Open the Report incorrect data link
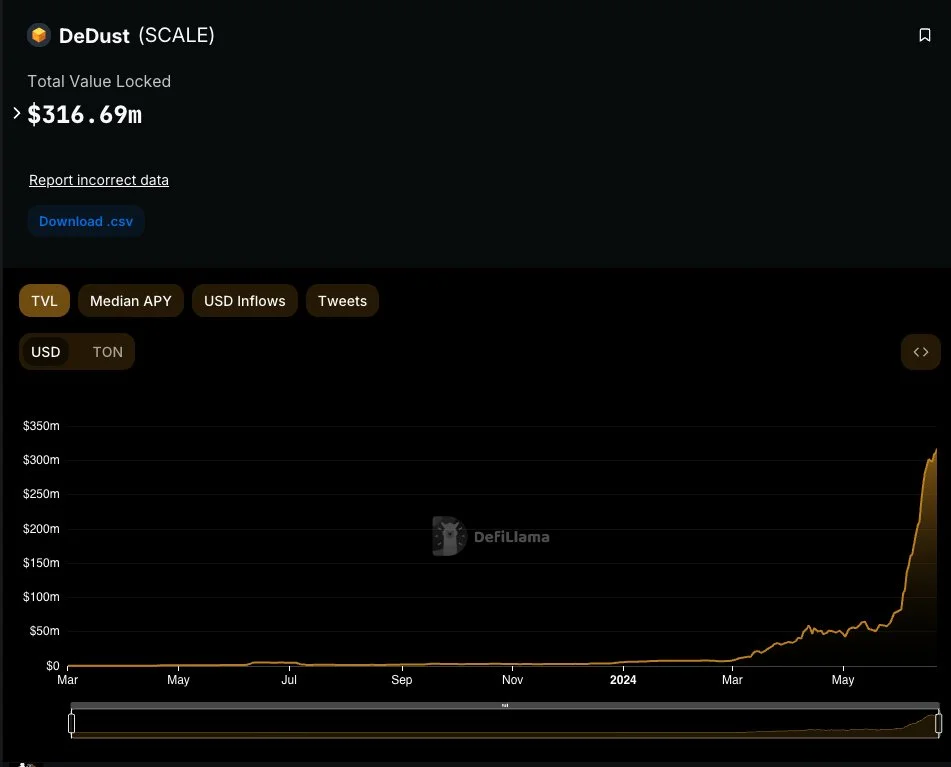The width and height of the screenshot is (951, 767). tap(99, 180)
